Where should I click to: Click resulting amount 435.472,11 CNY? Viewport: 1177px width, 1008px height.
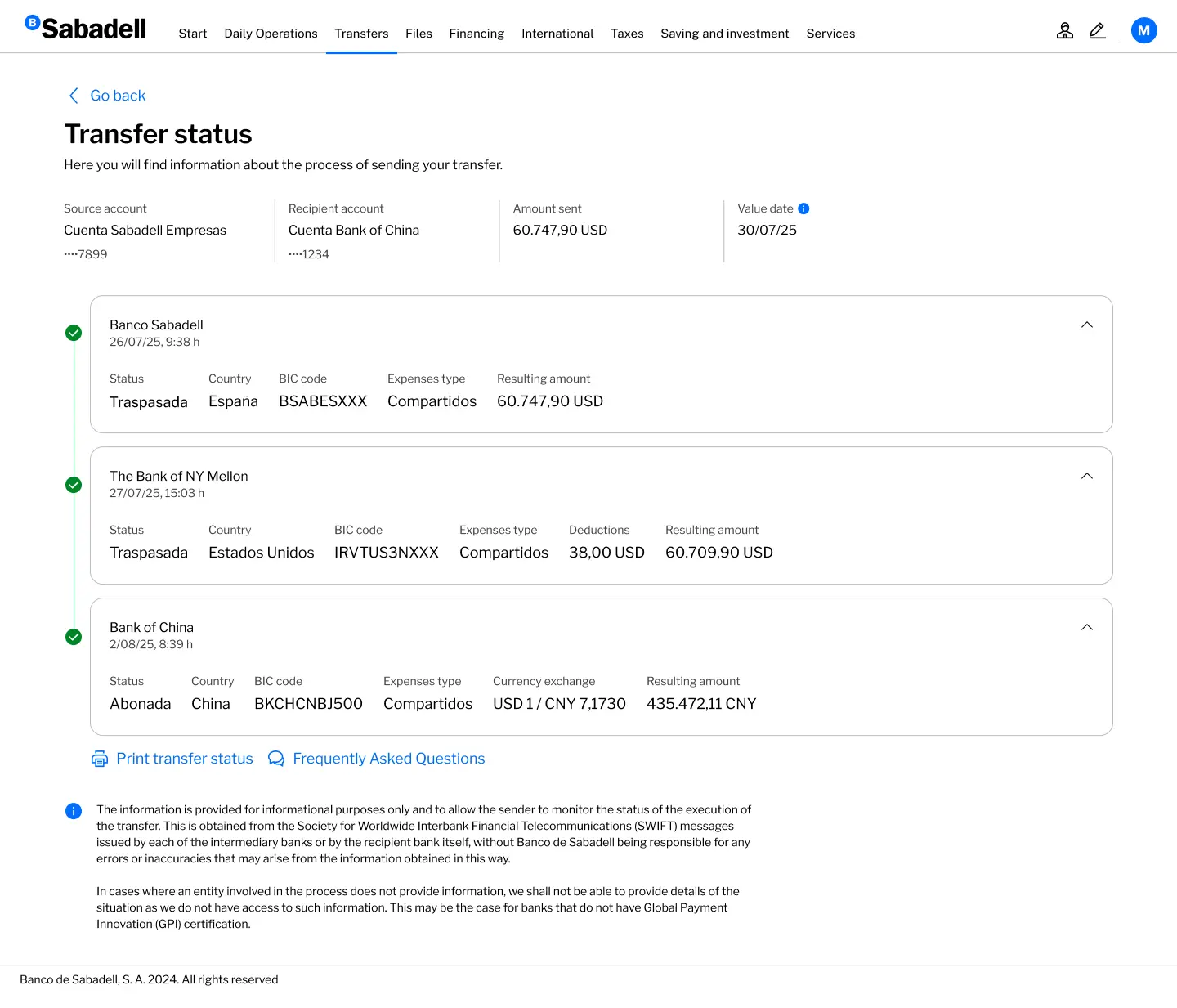click(701, 704)
